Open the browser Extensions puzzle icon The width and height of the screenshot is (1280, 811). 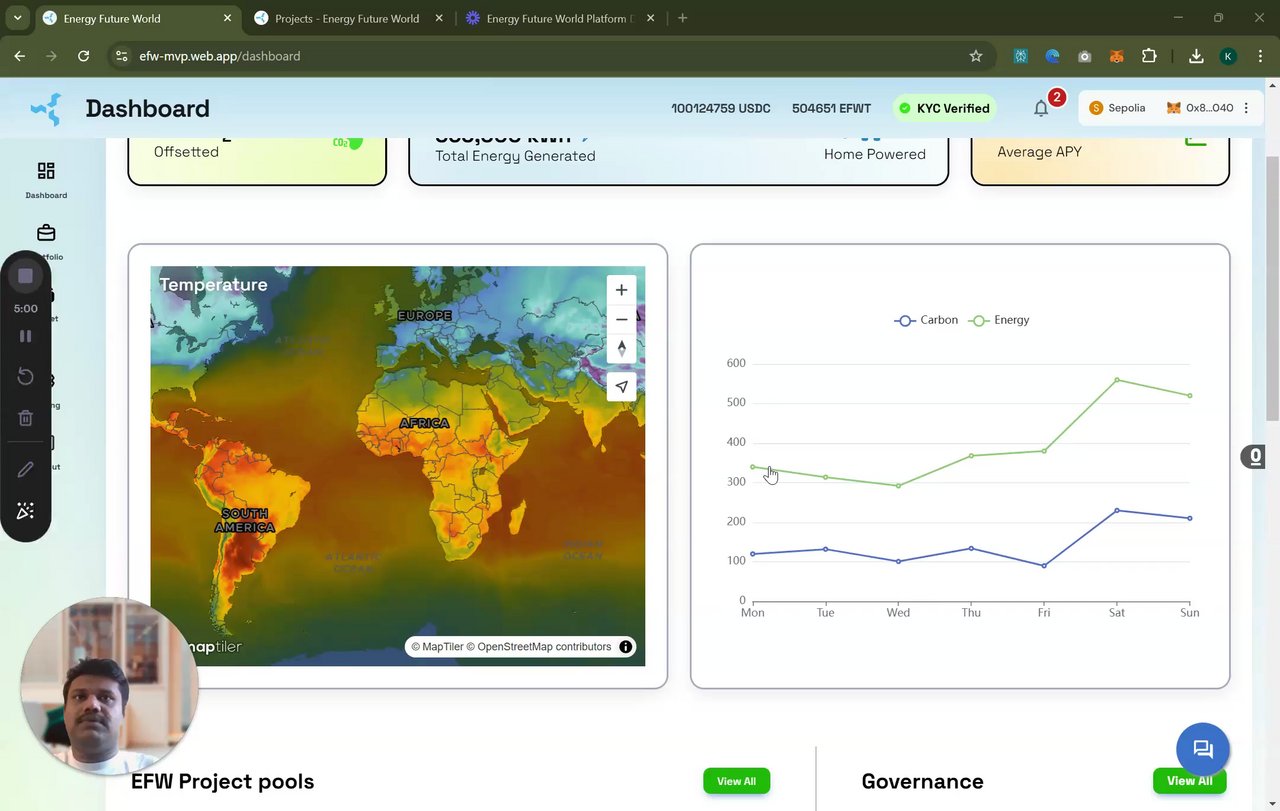coord(1149,56)
